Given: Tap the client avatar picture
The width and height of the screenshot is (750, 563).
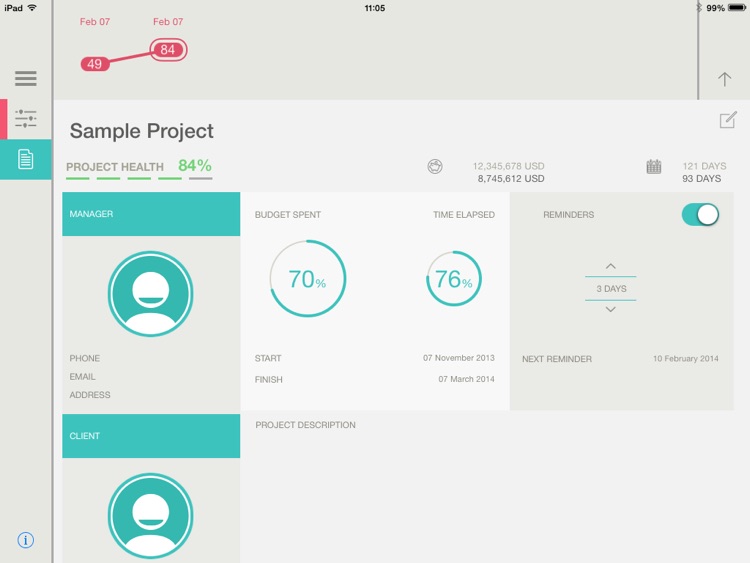Looking at the screenshot, I should coord(151,516).
